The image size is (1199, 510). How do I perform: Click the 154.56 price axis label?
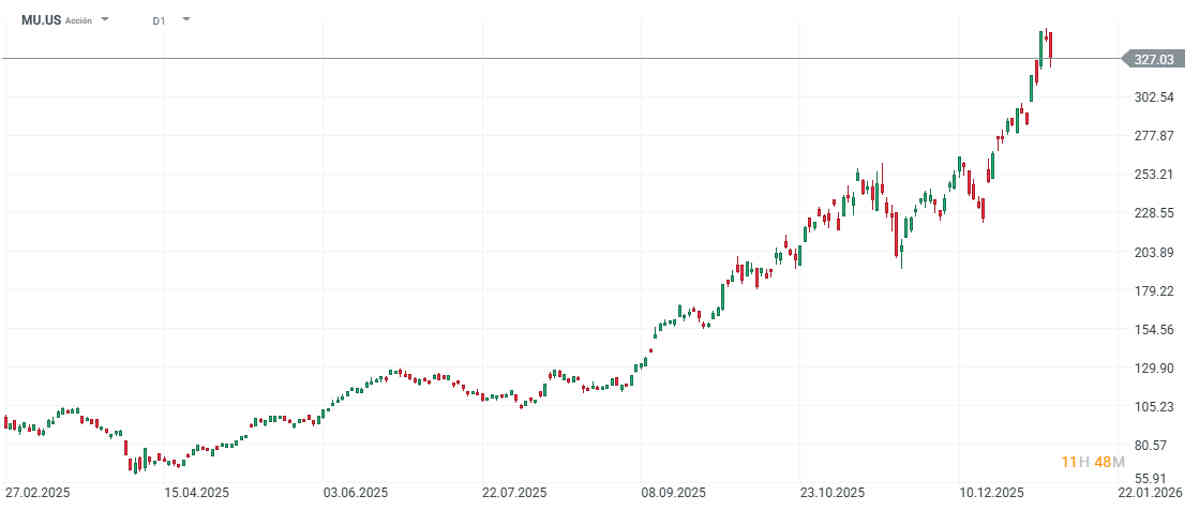point(1153,330)
